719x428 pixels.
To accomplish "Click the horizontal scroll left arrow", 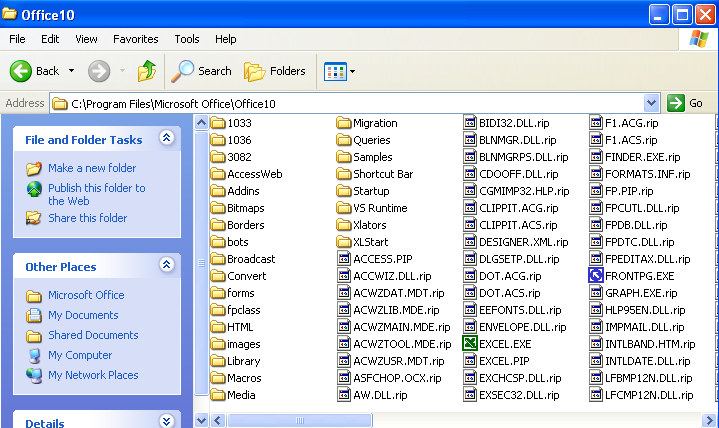I will click(x=218, y=420).
